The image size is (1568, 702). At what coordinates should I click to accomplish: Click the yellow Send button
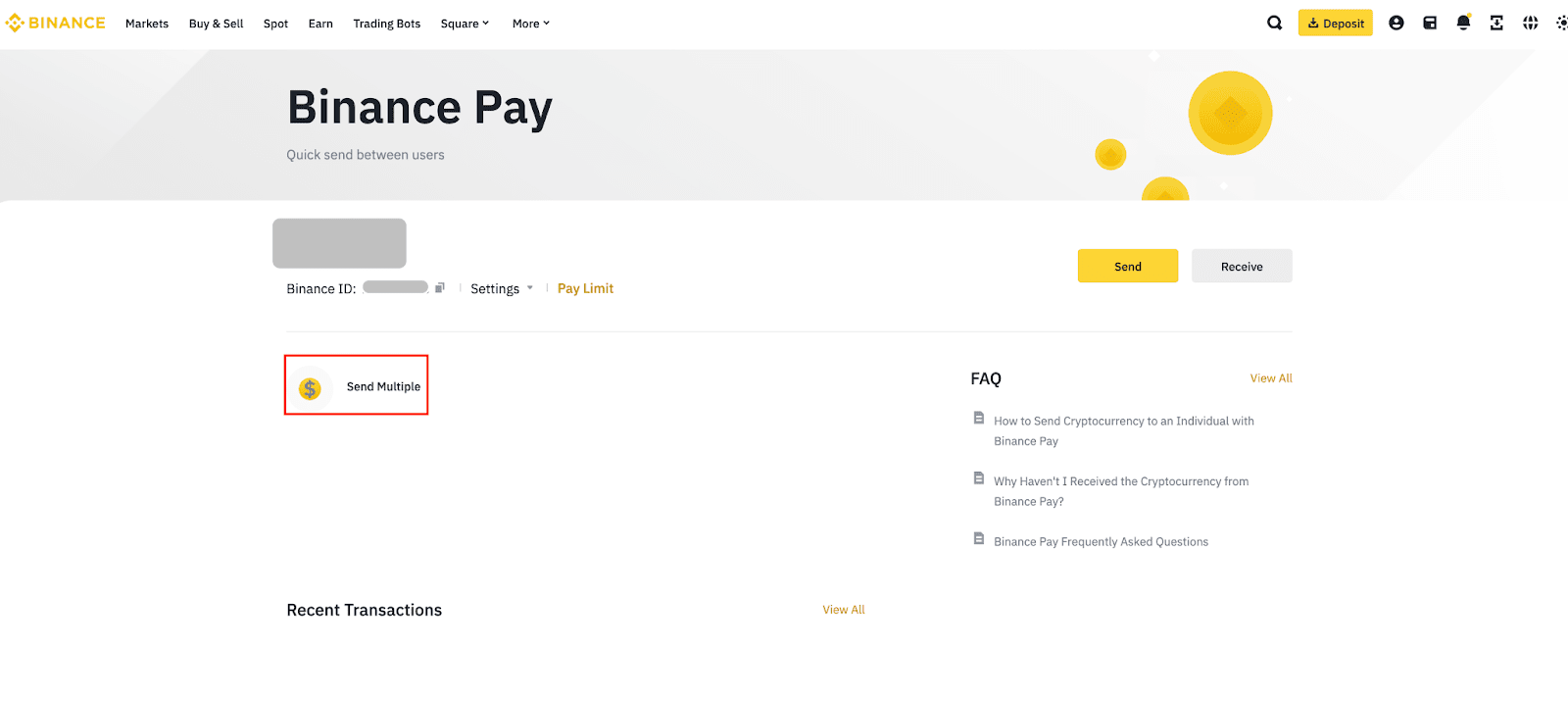pos(1128,266)
